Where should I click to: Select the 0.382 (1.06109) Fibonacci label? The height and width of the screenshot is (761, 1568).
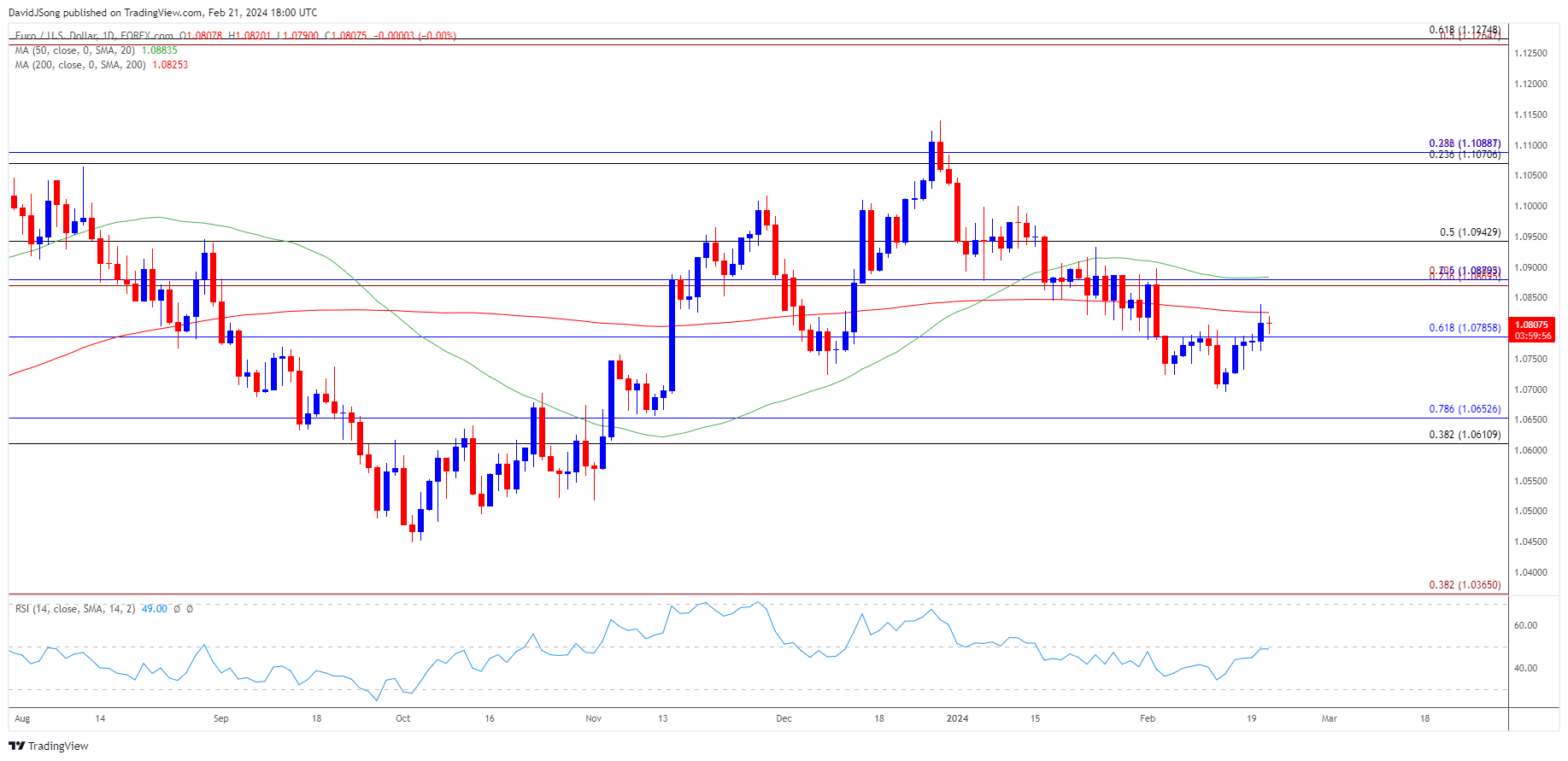pos(1465,435)
